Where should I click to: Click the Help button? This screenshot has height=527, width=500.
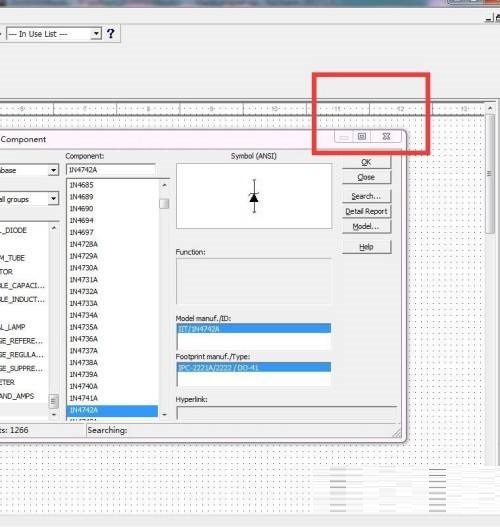pyautogui.click(x=366, y=247)
